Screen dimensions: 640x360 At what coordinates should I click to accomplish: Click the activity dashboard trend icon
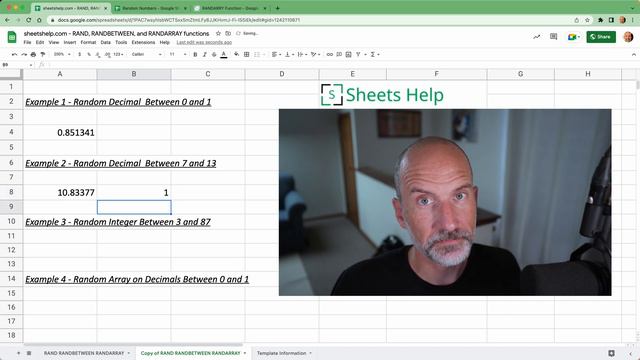[x=536, y=37]
